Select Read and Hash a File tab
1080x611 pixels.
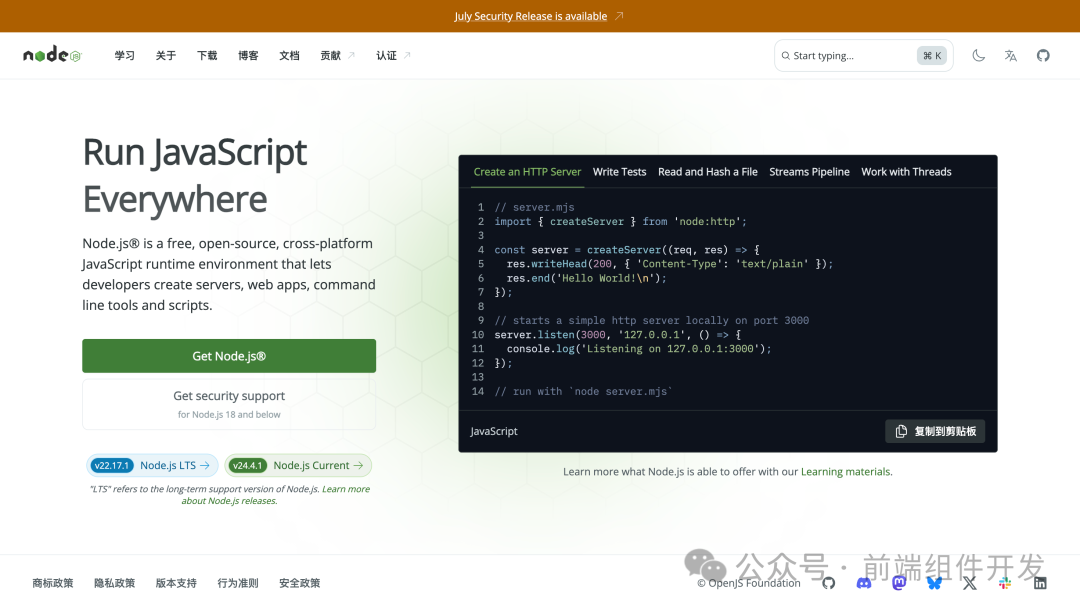point(707,172)
